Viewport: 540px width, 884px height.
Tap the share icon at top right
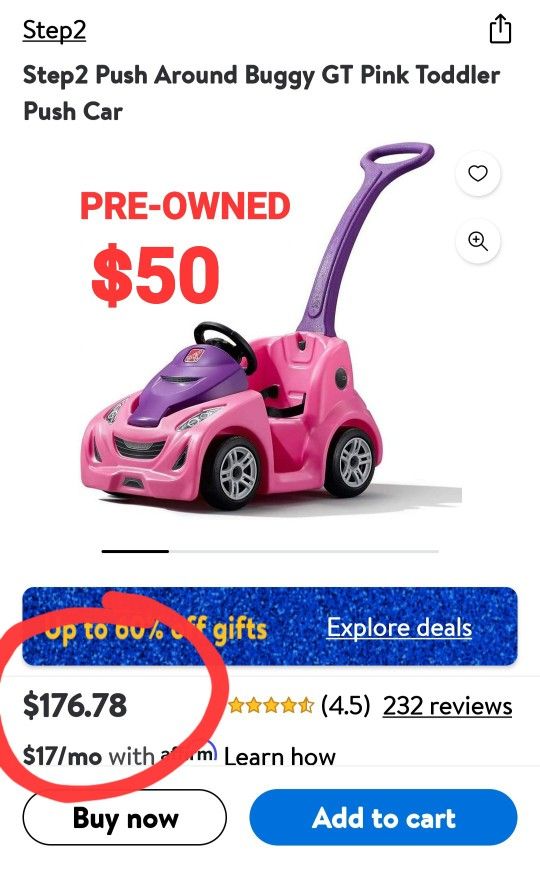pyautogui.click(x=499, y=29)
